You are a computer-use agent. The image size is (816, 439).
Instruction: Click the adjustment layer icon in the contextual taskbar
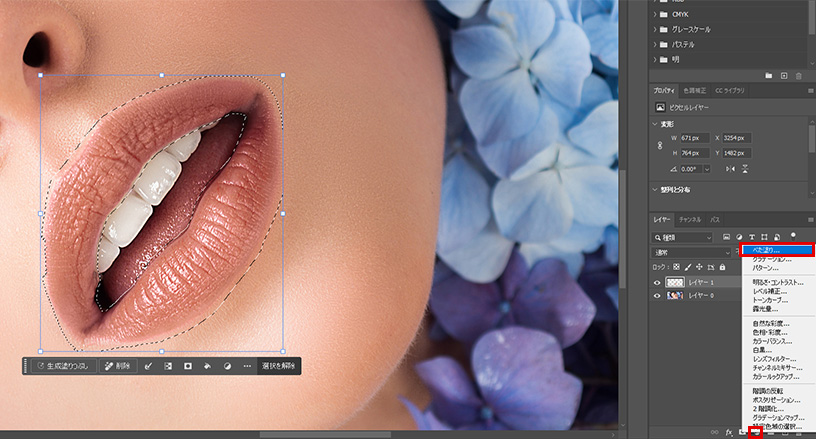[x=227, y=367]
